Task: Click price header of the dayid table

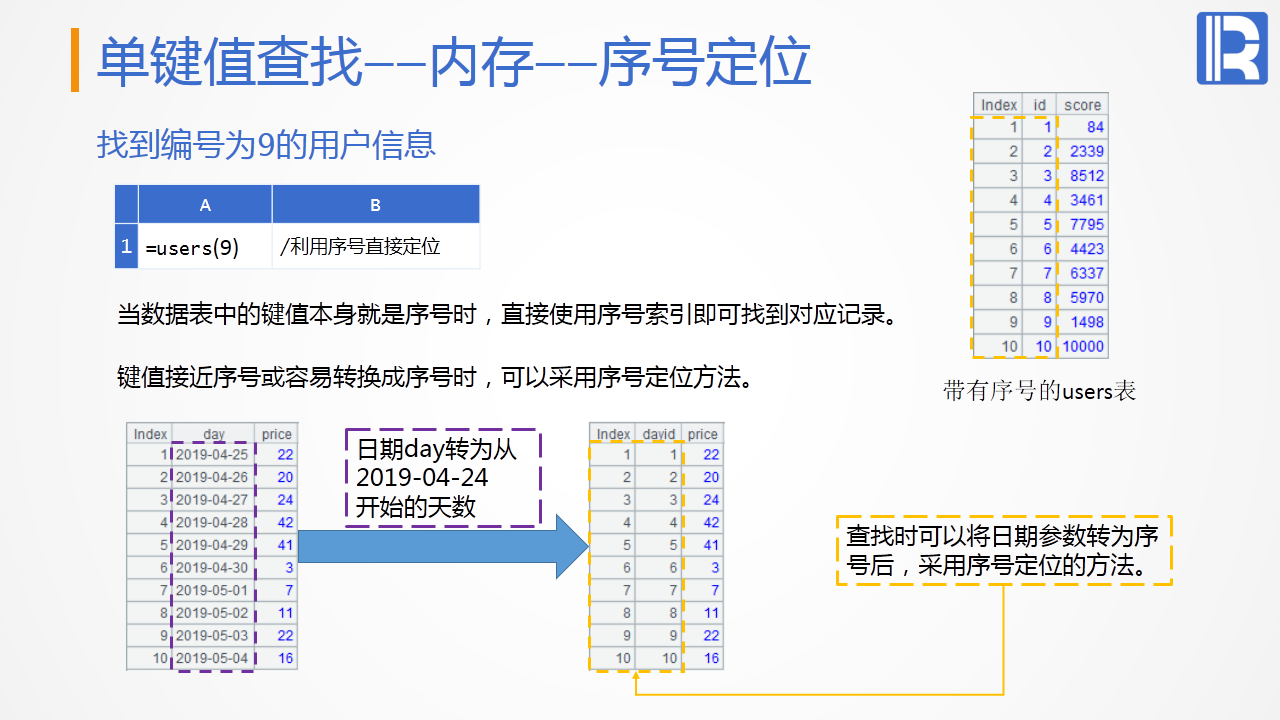Action: pos(703,434)
